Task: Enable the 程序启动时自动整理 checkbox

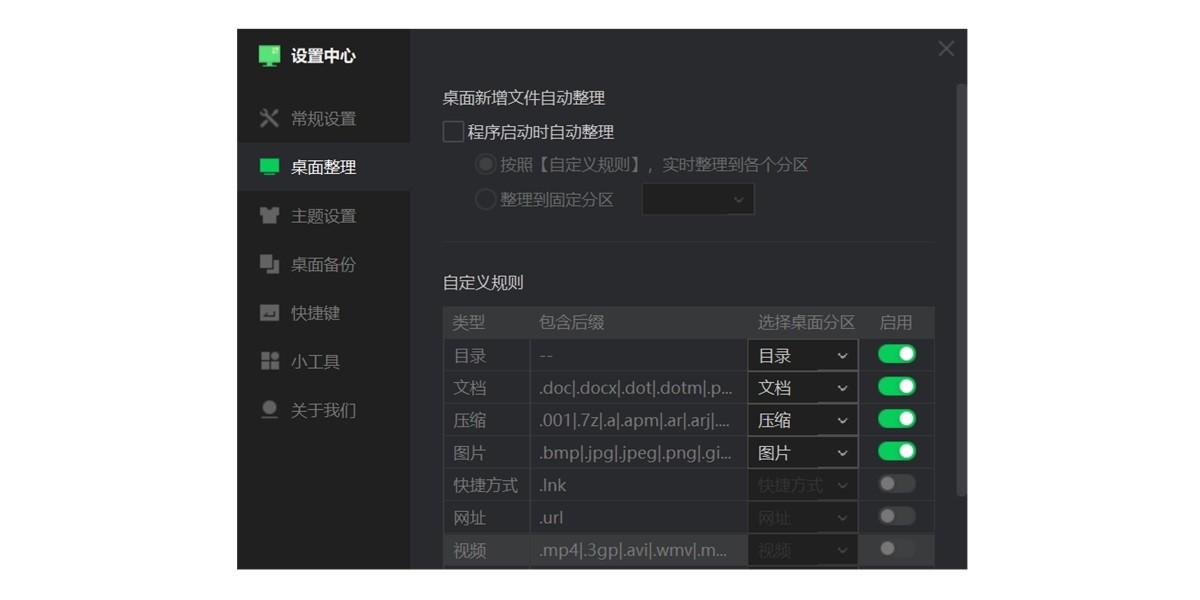Action: coord(451,131)
